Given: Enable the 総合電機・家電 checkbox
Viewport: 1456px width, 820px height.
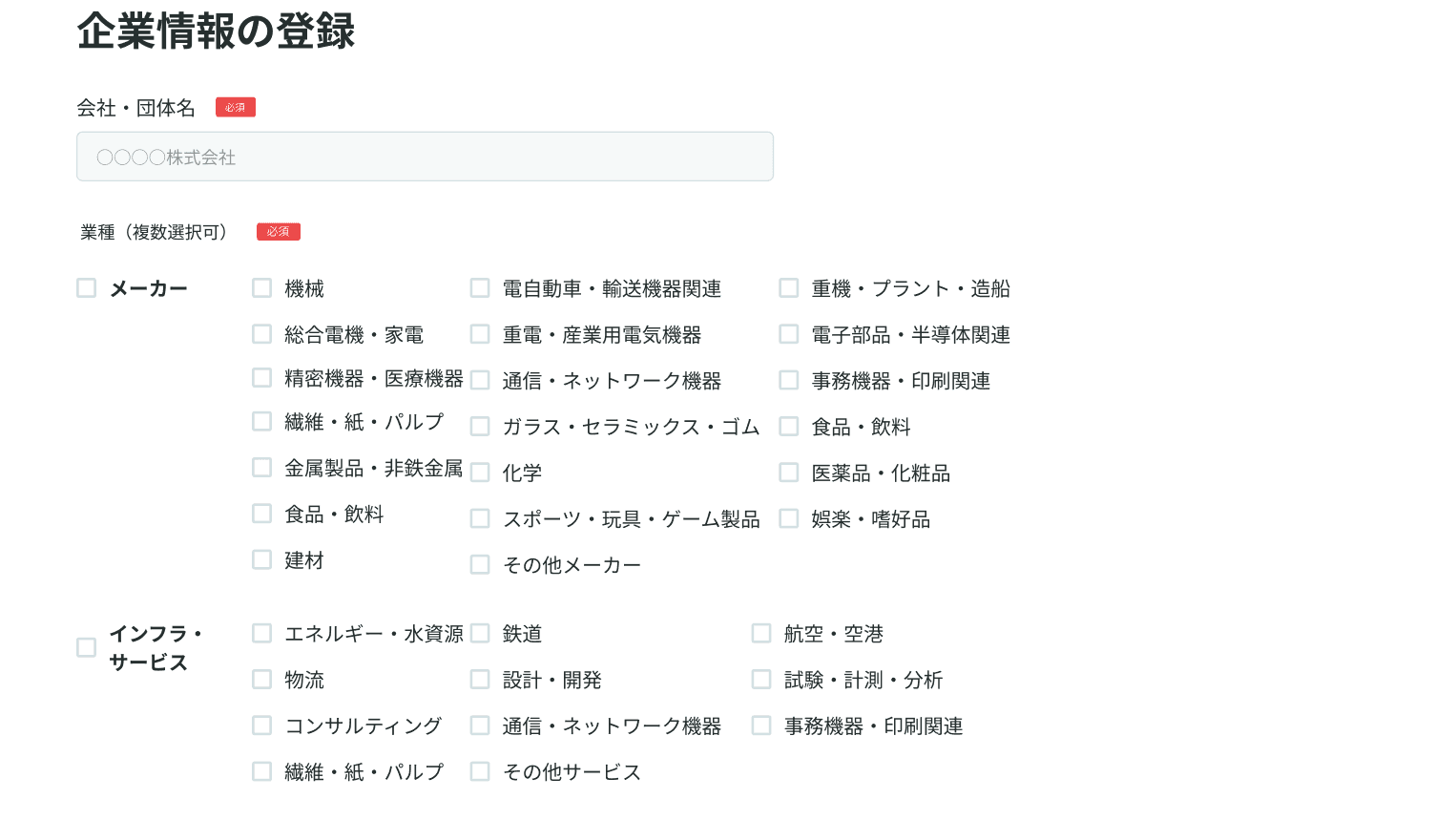Looking at the screenshot, I should click(x=261, y=333).
